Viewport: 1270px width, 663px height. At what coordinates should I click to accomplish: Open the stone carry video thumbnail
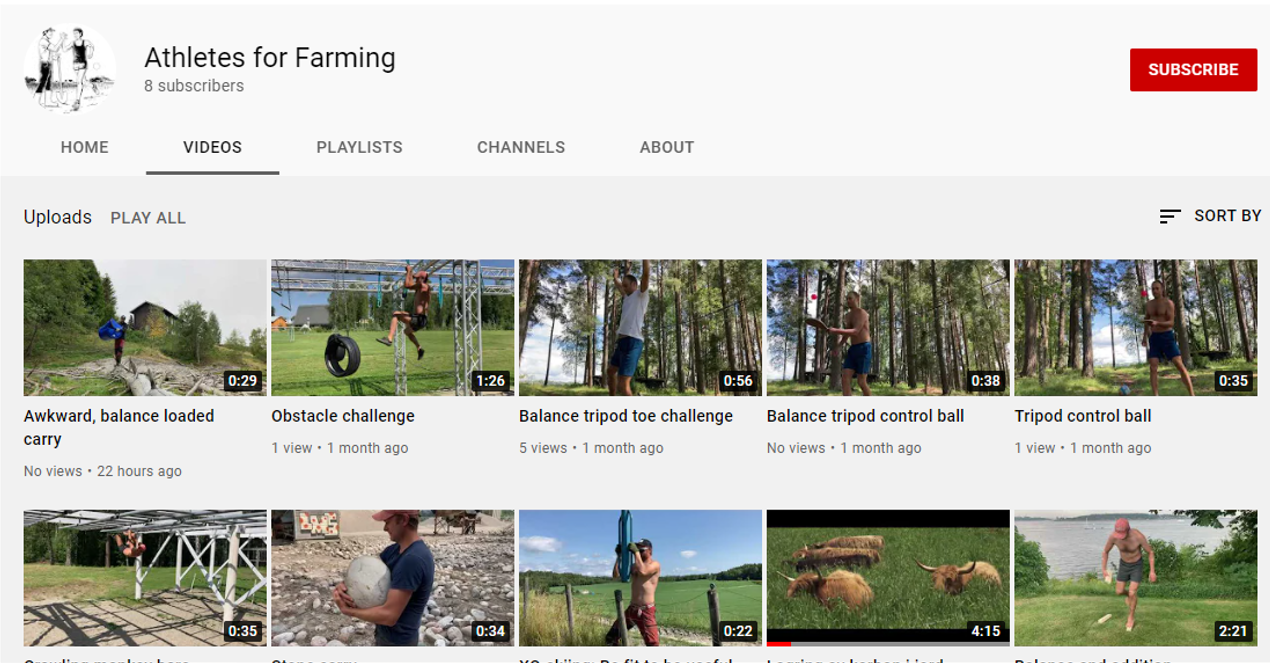(x=392, y=578)
